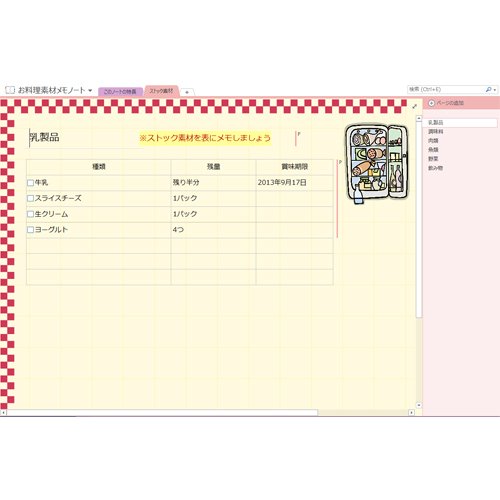Select the ストック素材 section tab
Screen dimensions: 500x500
pos(162,91)
